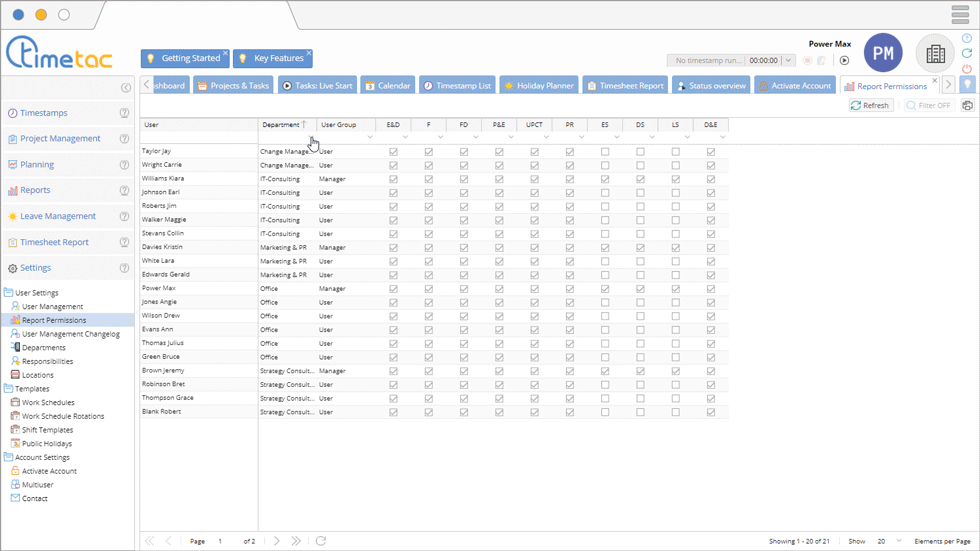
Task: Go to first page arrow
Action: [149, 541]
